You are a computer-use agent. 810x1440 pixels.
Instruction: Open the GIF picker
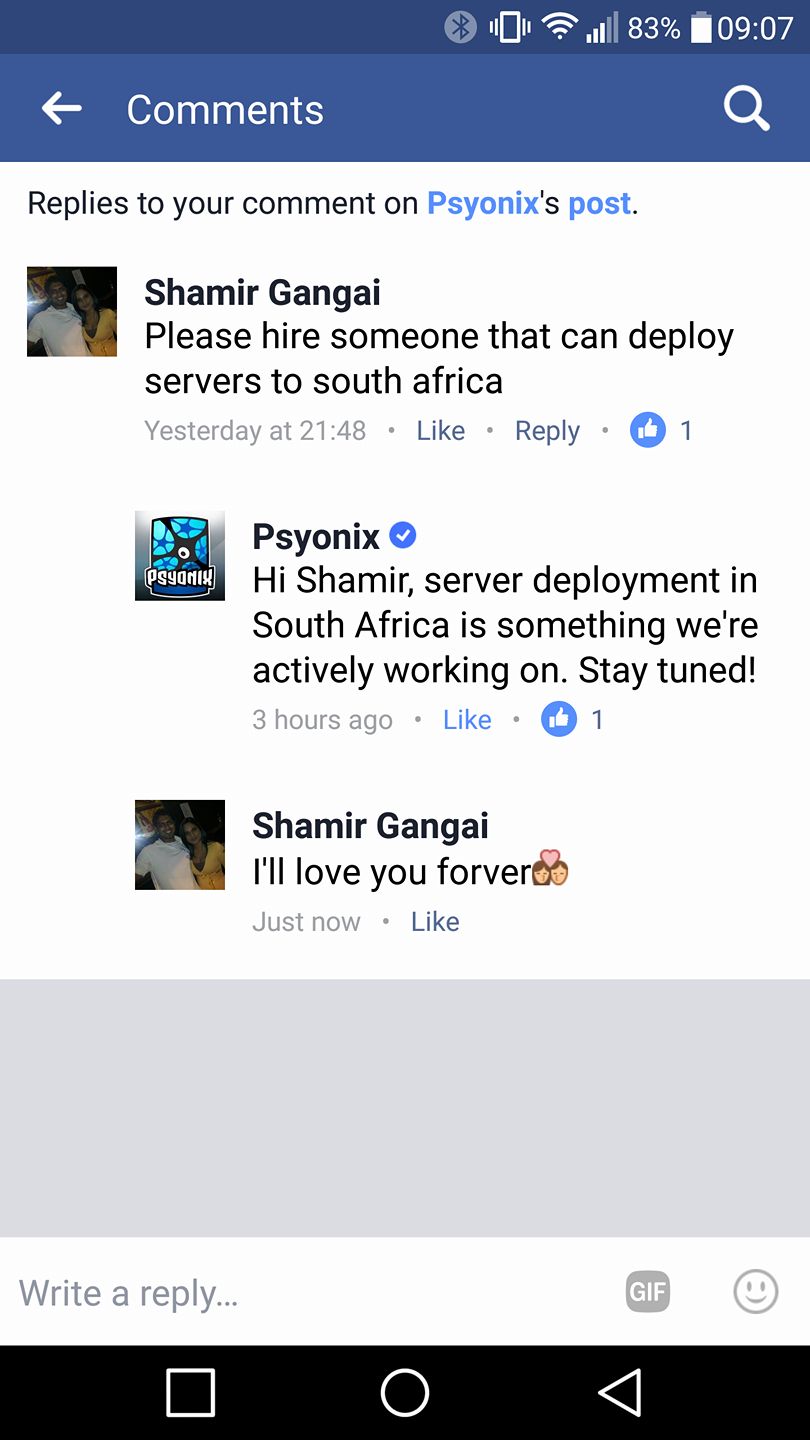tap(647, 1292)
